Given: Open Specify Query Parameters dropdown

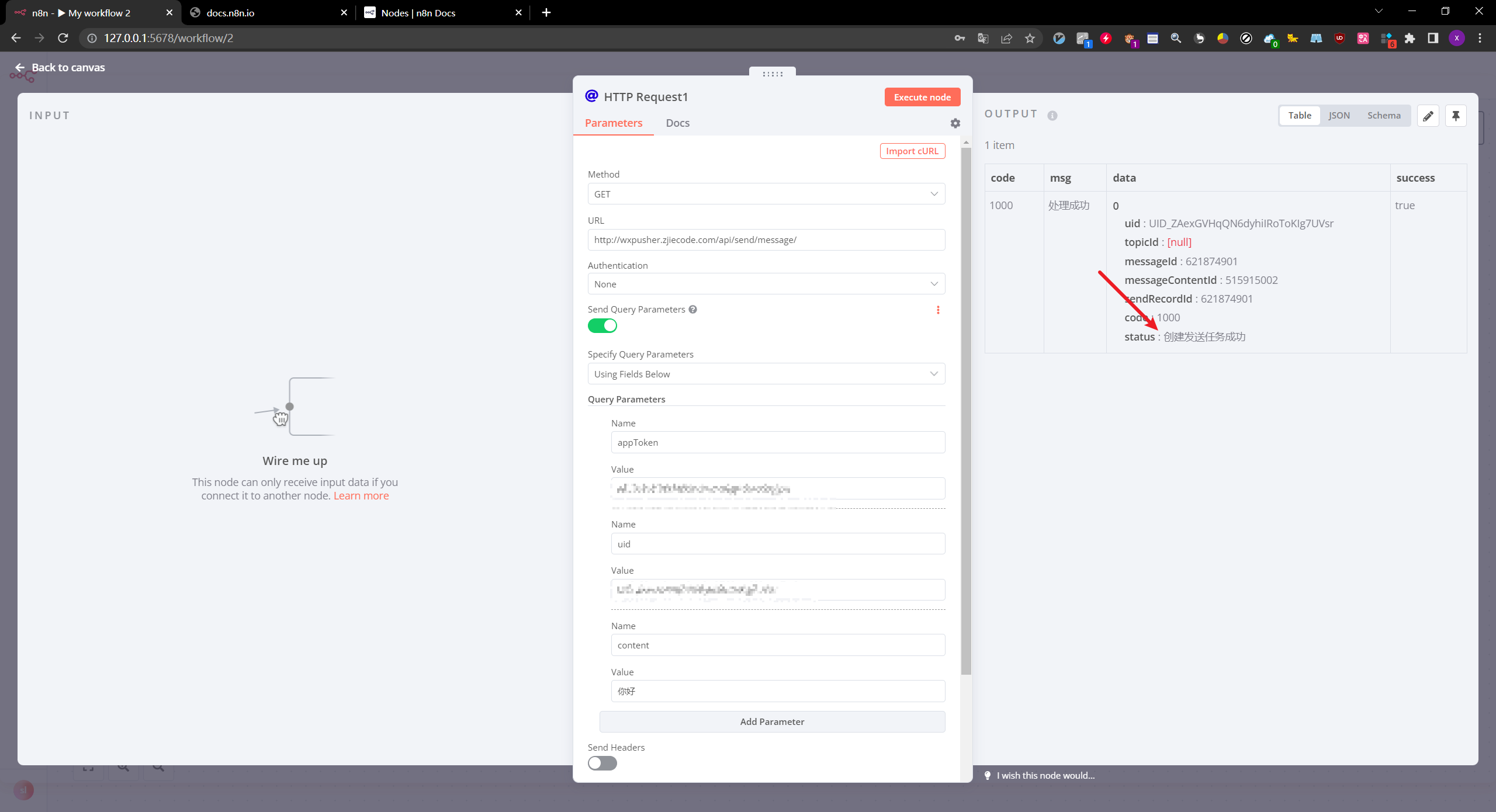Looking at the screenshot, I should (x=766, y=374).
